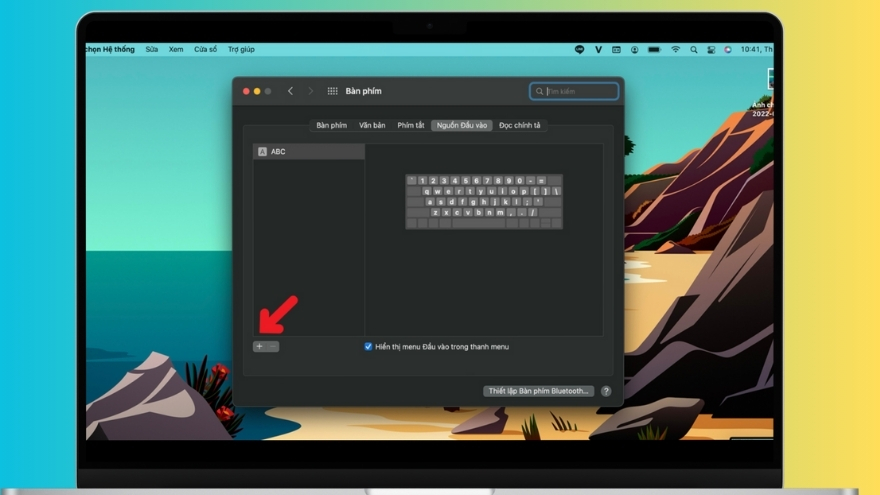Select the Nguồn Đầu vào tab
The image size is (880, 495).
point(462,125)
